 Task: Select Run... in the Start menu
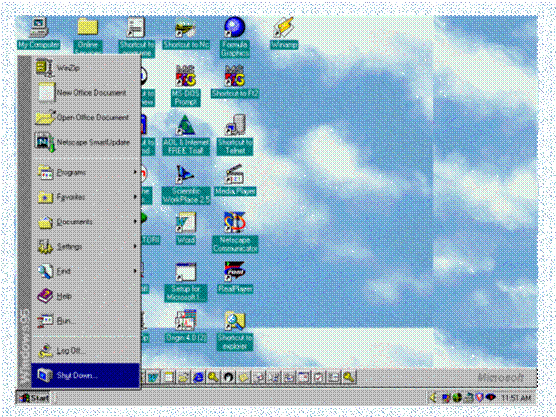[x=86, y=321]
